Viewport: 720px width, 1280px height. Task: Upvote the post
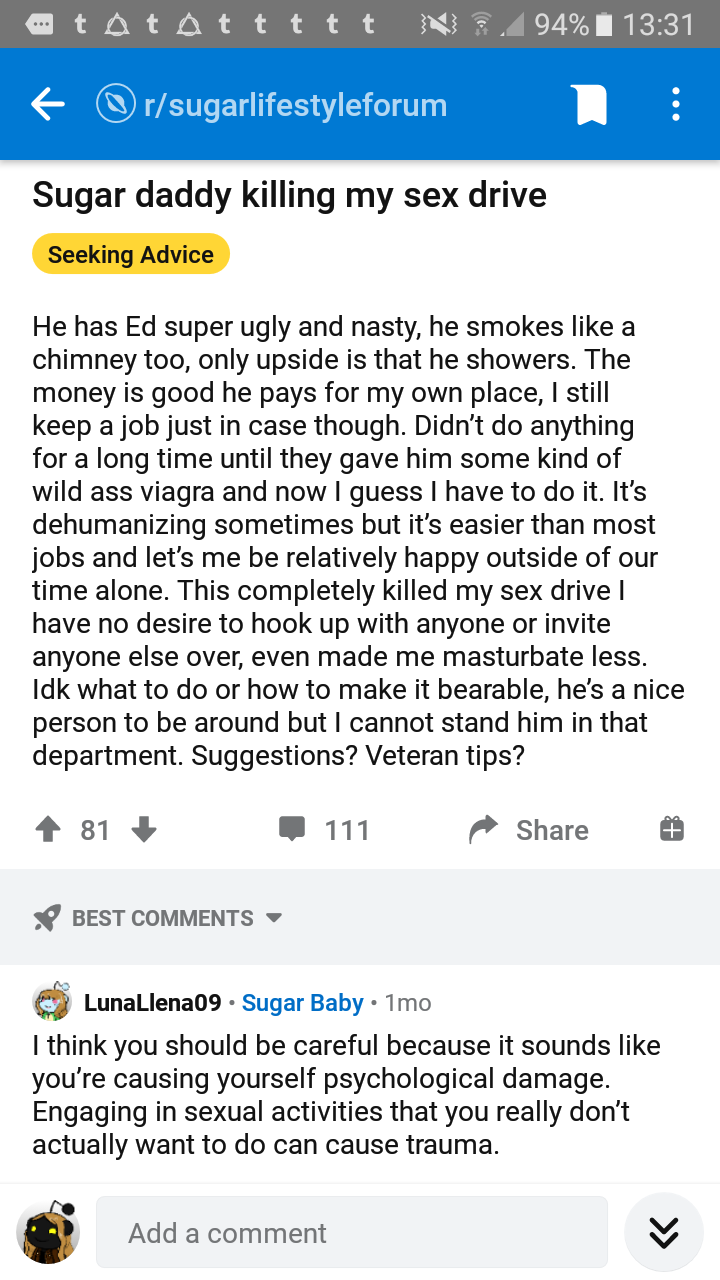47,830
